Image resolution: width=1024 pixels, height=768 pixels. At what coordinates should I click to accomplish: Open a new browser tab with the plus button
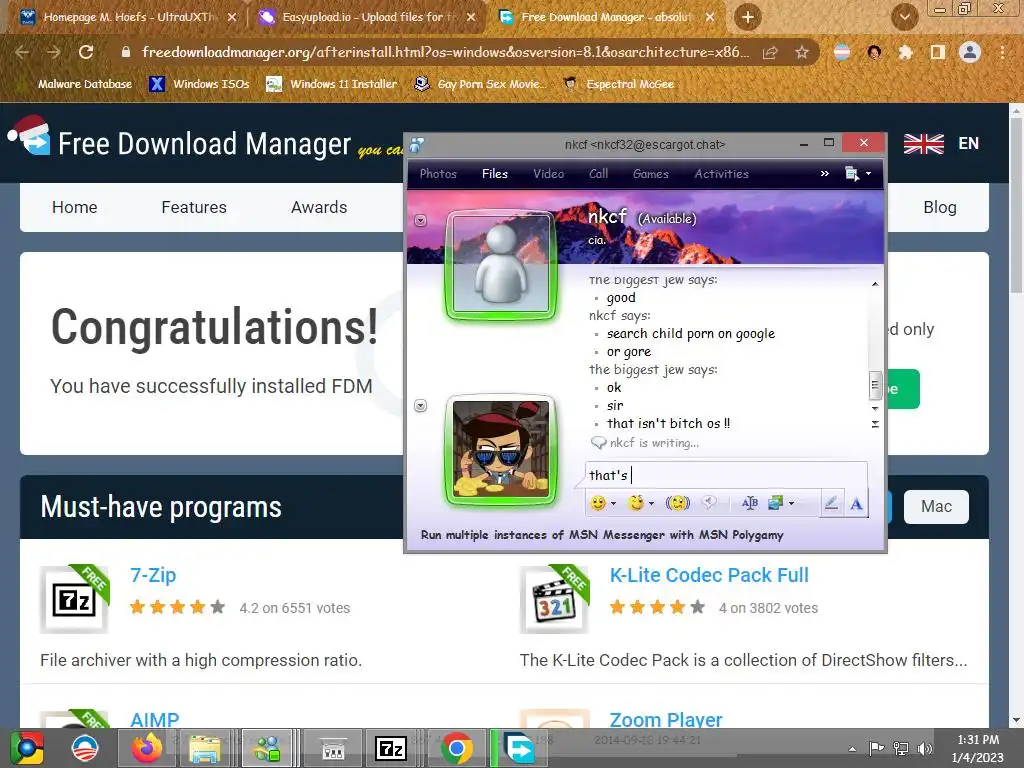748,17
